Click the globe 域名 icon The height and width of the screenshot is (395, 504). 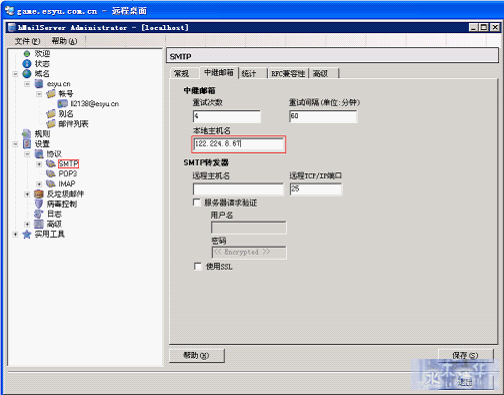point(27,73)
